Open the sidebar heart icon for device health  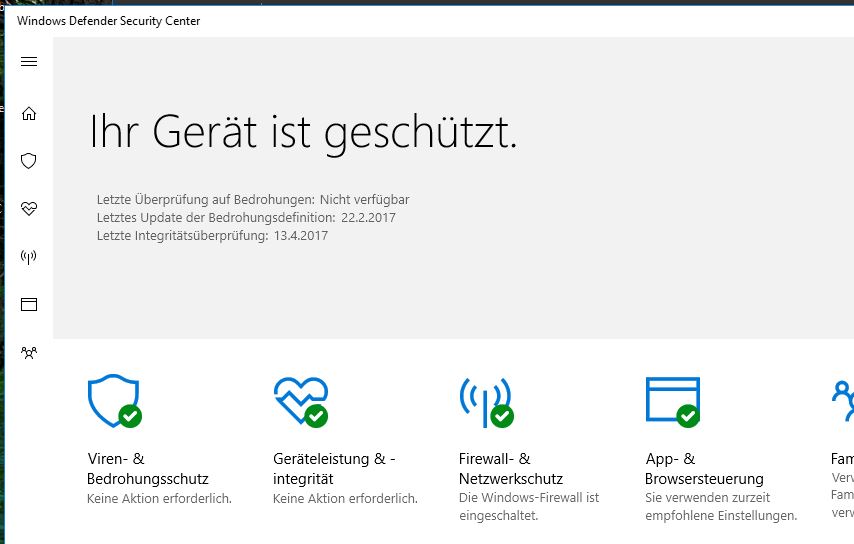[x=29, y=209]
